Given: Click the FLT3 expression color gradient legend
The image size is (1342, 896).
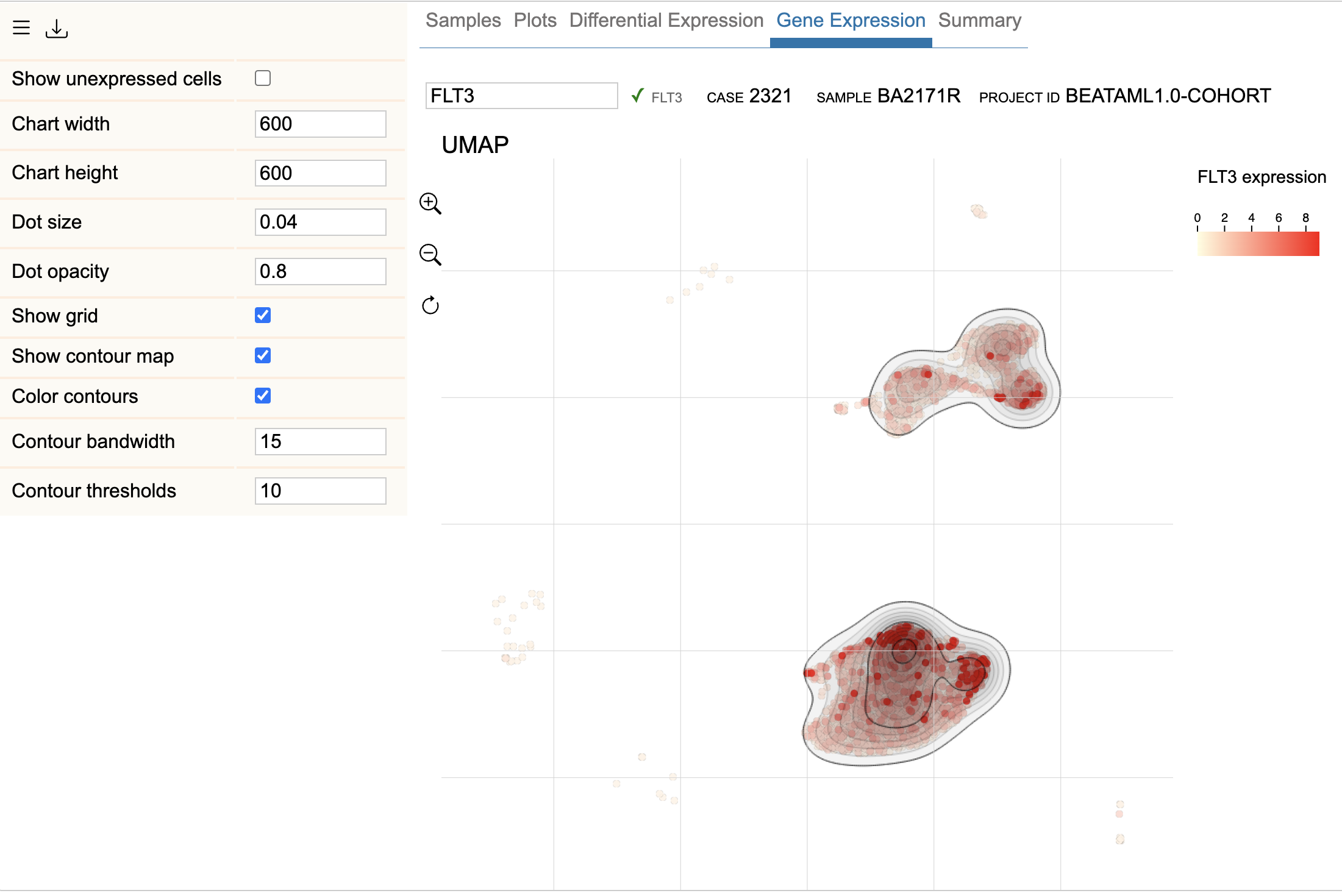Looking at the screenshot, I should (1258, 244).
